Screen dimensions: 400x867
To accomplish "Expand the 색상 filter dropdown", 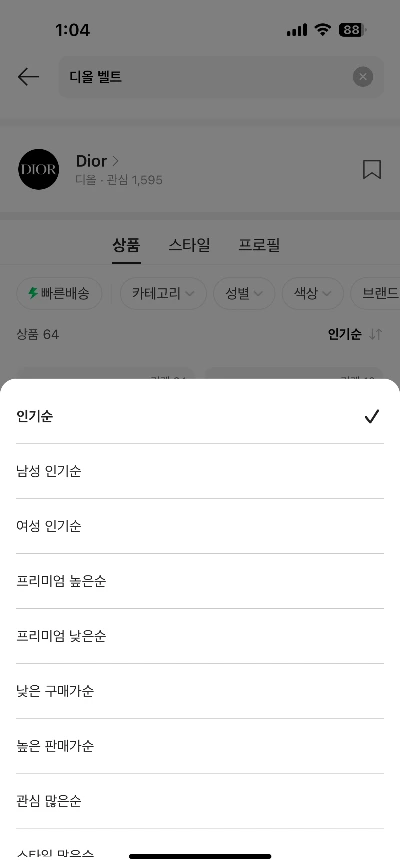I will pos(313,293).
